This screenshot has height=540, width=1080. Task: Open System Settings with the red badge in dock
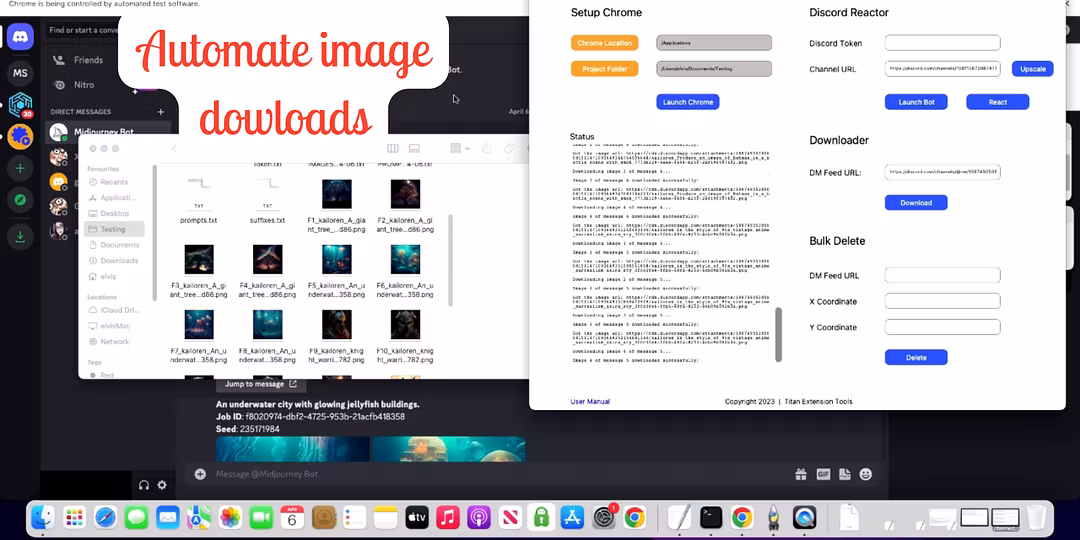coord(604,517)
